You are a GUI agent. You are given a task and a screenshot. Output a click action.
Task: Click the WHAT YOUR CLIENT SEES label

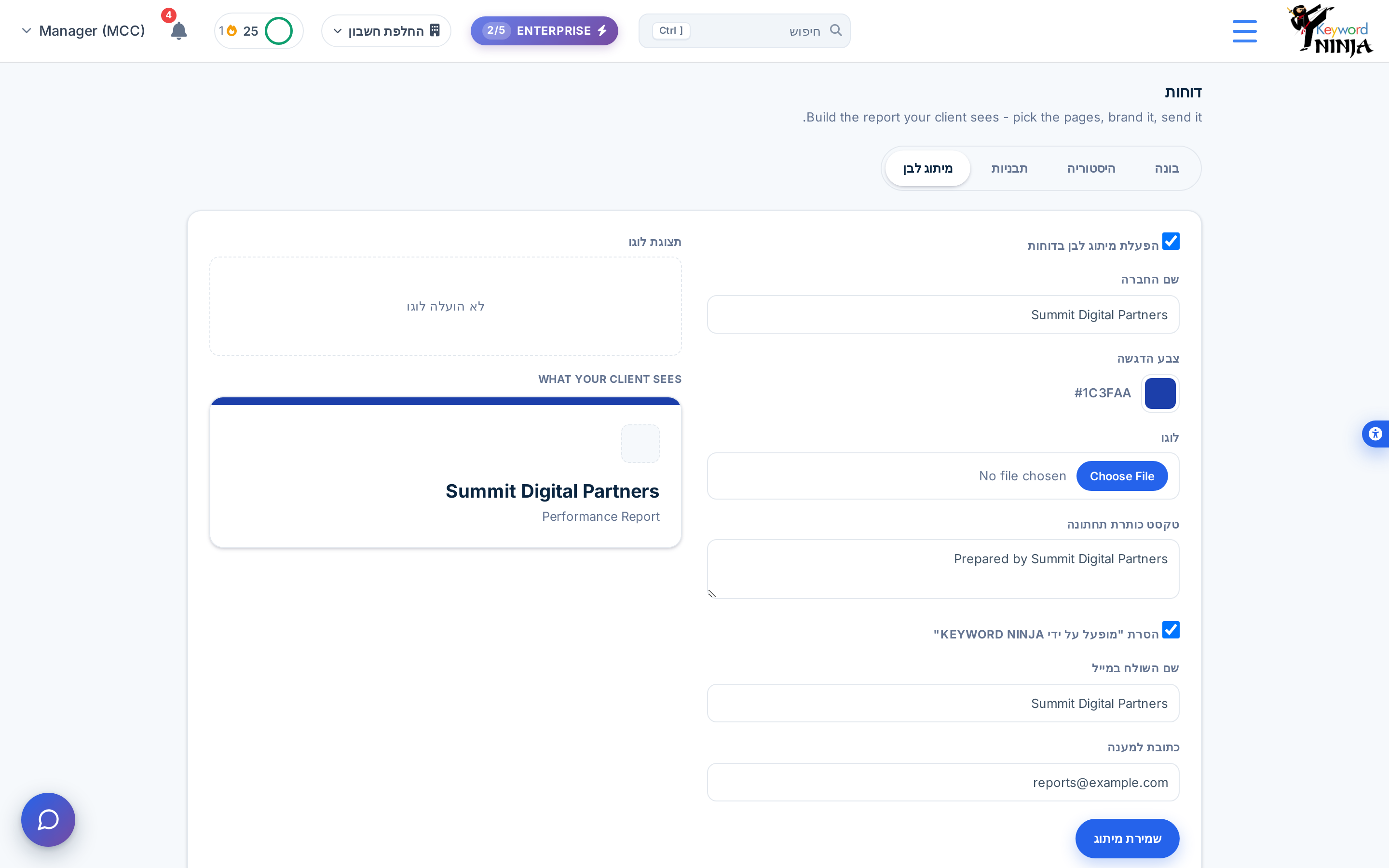coord(610,379)
